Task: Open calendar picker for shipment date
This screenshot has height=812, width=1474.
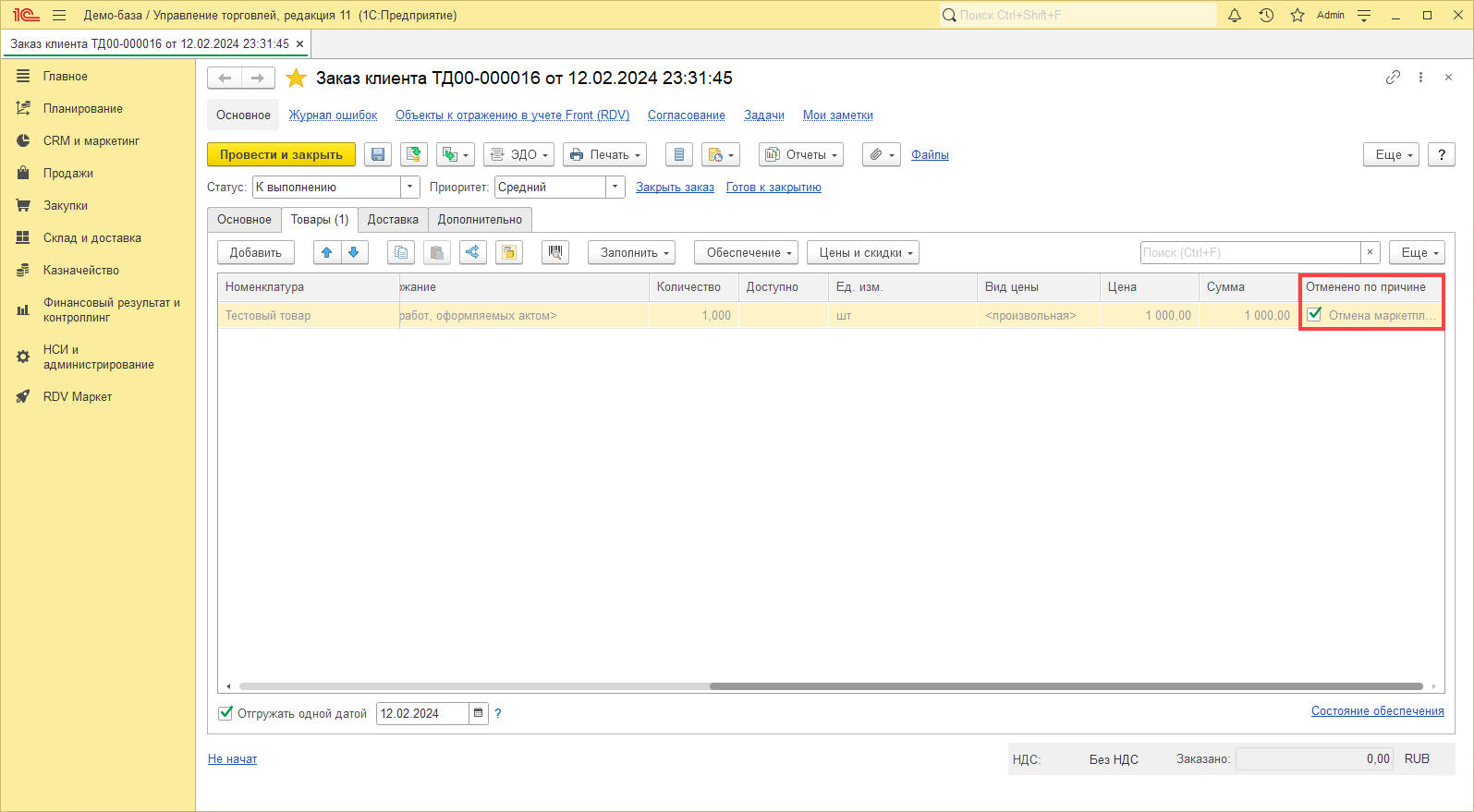Action: click(x=478, y=714)
